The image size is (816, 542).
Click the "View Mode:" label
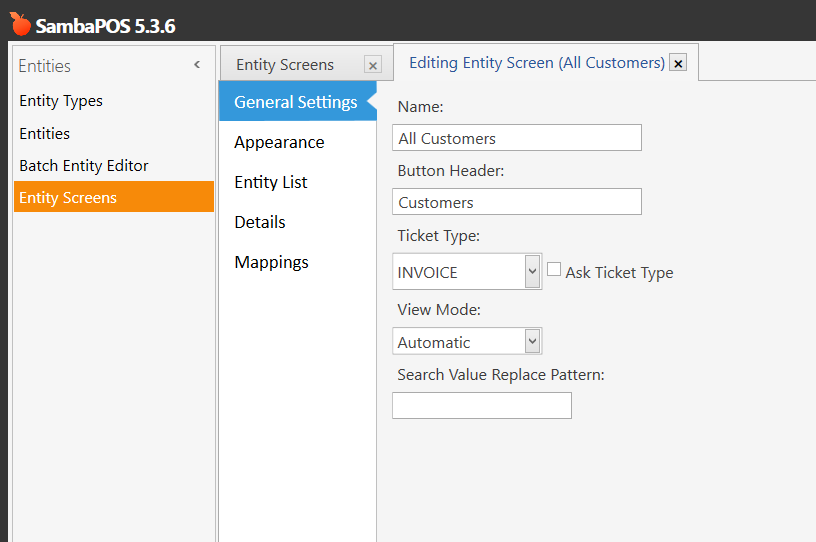point(439,309)
